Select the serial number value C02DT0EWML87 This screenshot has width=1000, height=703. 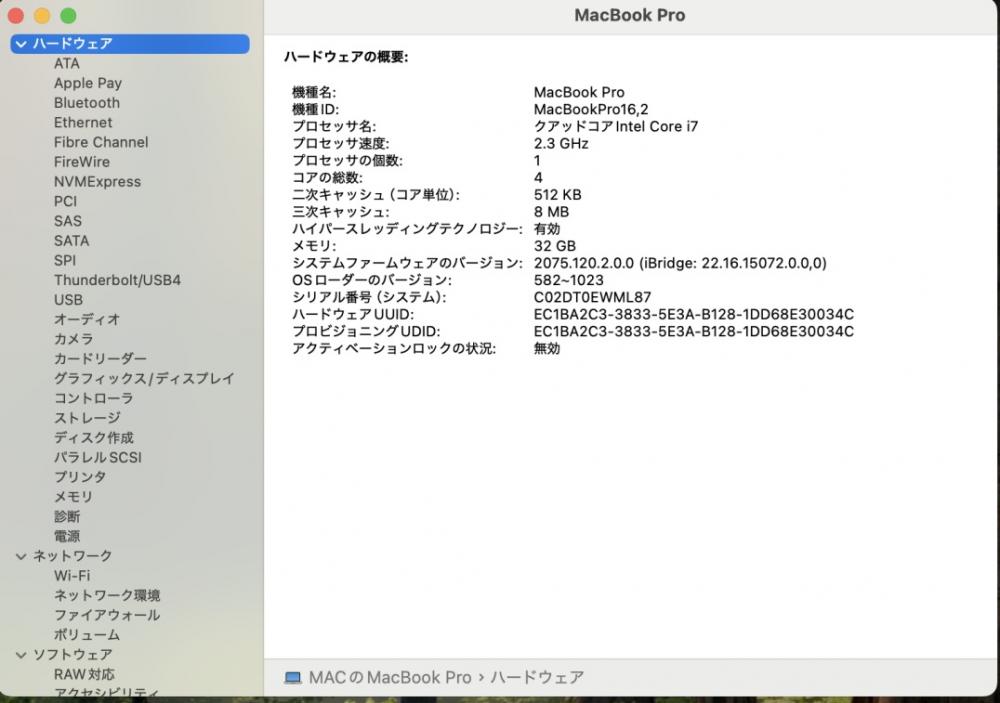click(592, 297)
